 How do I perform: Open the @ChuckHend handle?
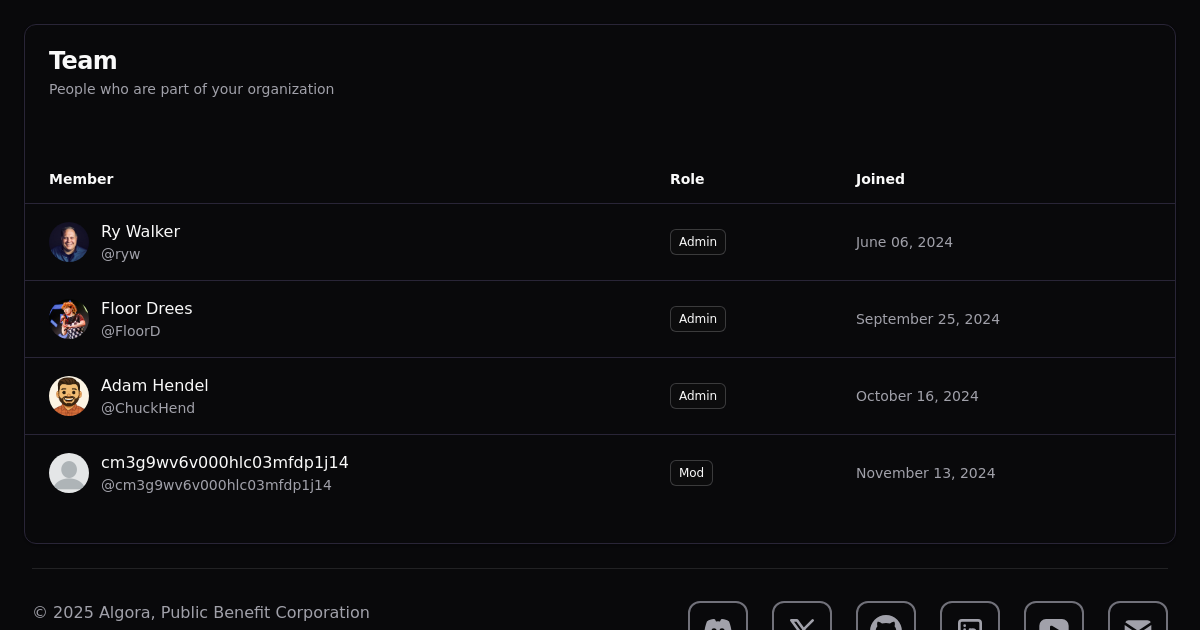(148, 408)
